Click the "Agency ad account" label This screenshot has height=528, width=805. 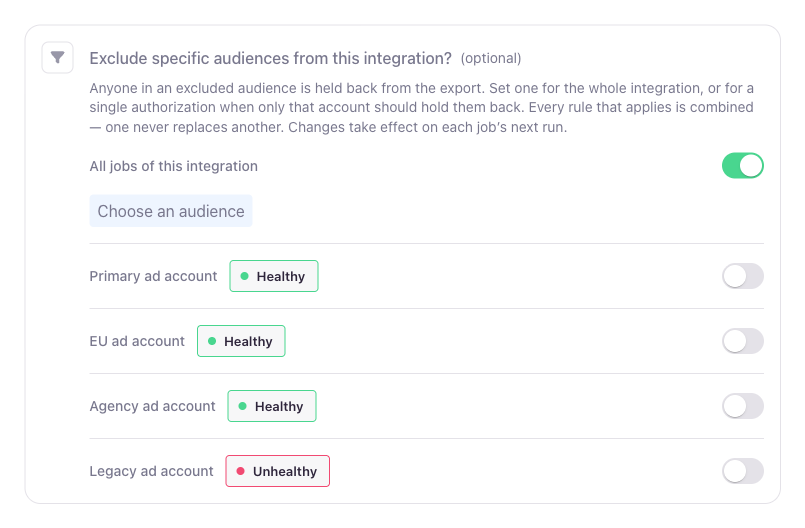tap(152, 406)
